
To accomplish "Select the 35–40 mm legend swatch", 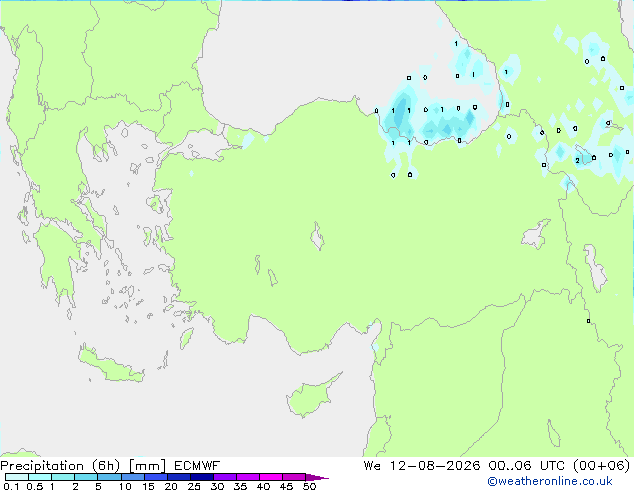I will coord(247,477).
